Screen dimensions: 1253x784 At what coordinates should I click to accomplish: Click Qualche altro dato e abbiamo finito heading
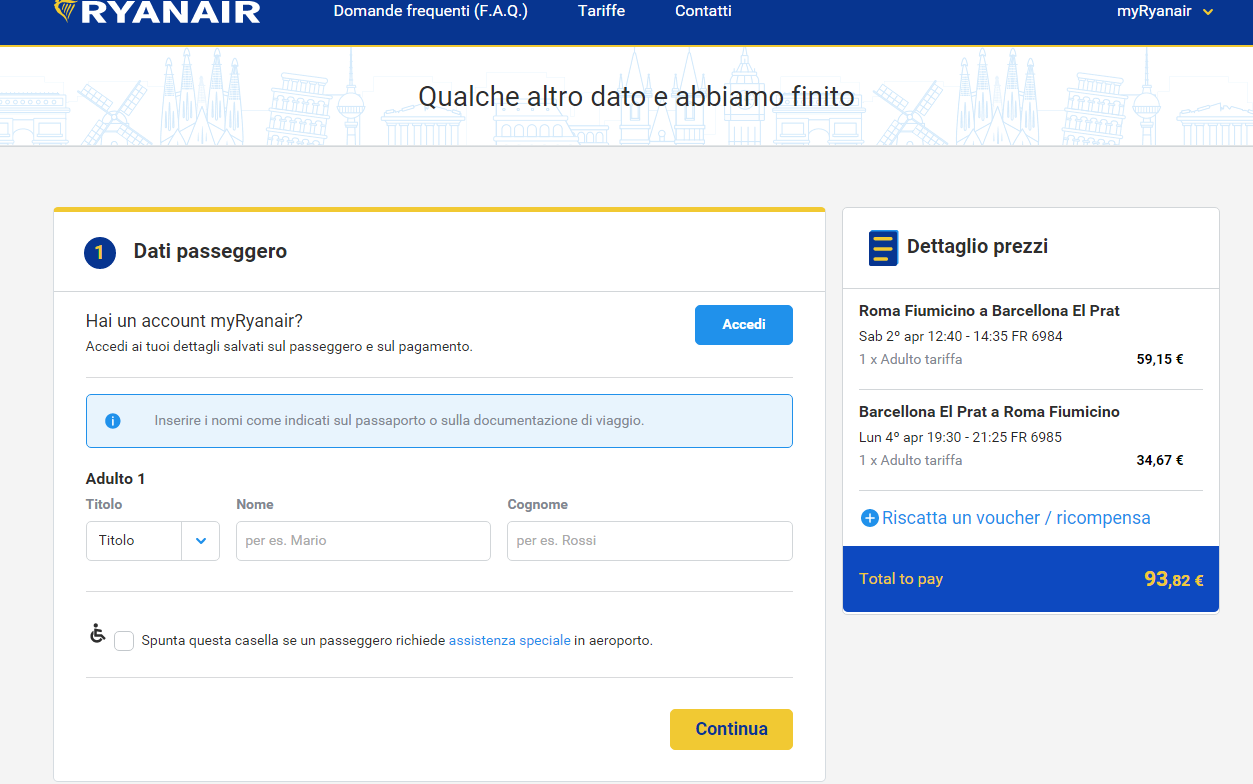point(636,97)
